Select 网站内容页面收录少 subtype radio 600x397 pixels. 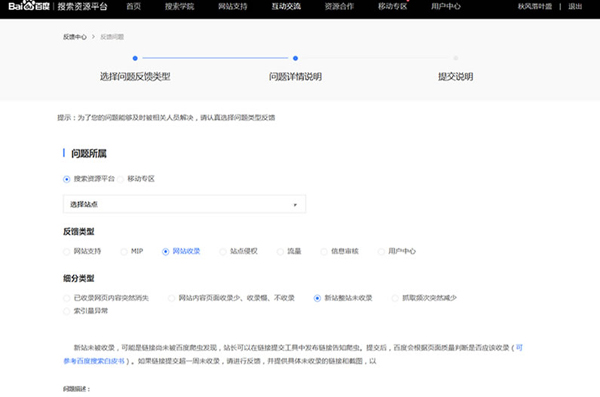(x=171, y=298)
